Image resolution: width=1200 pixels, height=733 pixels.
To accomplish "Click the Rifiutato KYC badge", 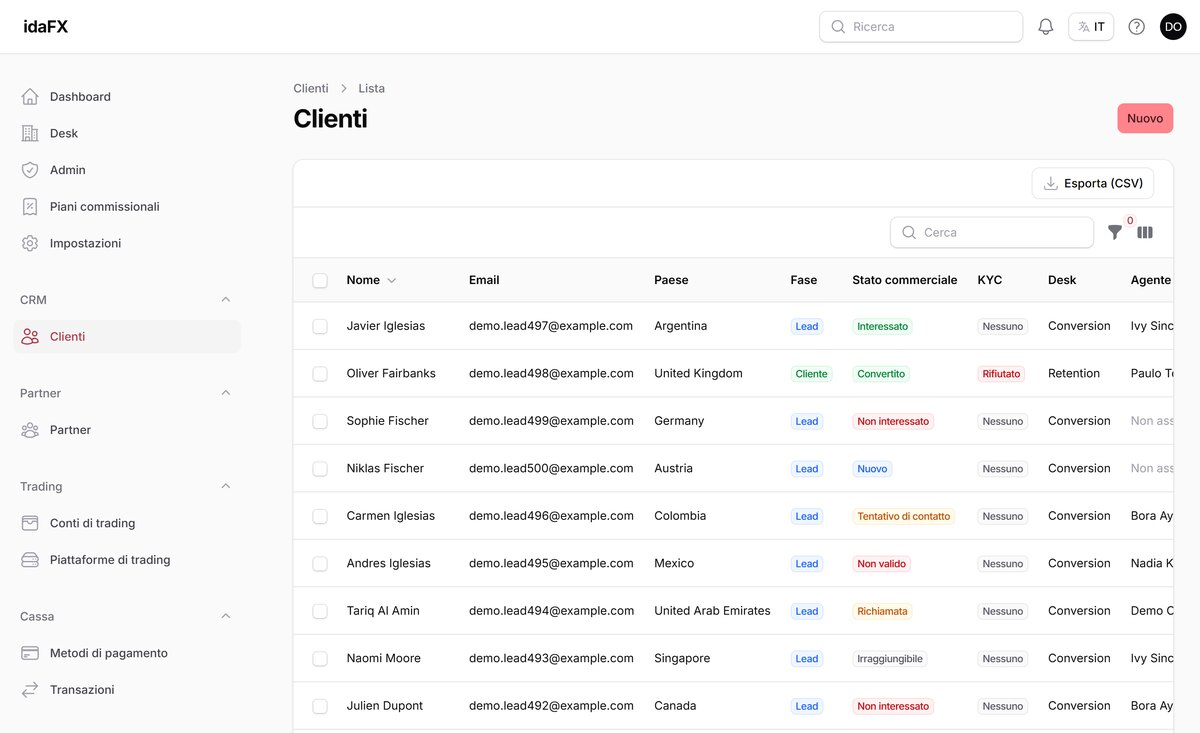I will [1001, 374].
